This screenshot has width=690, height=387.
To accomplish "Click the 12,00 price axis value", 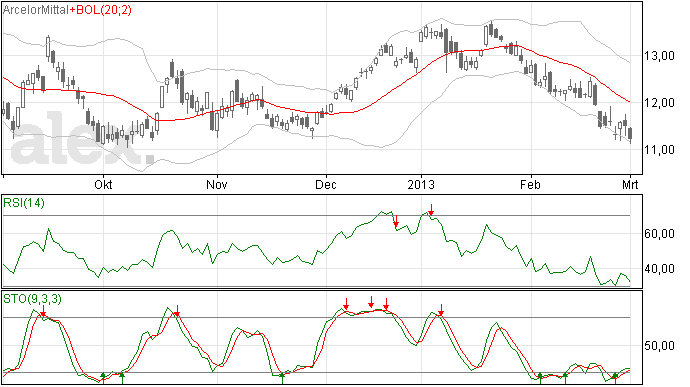I will coord(659,103).
